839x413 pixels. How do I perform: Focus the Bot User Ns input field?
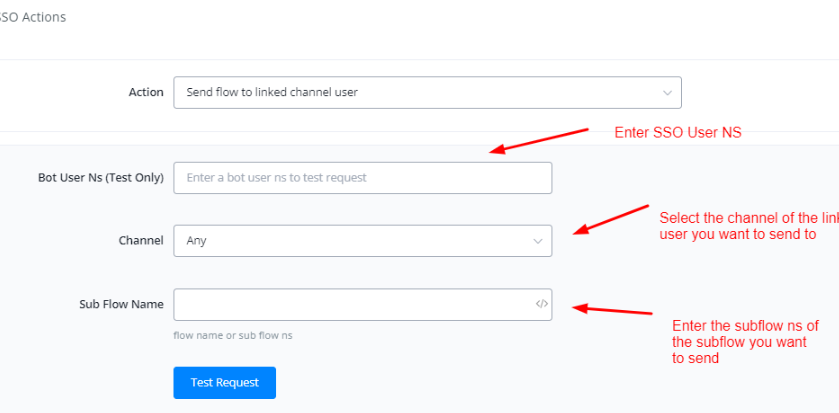tap(362, 178)
